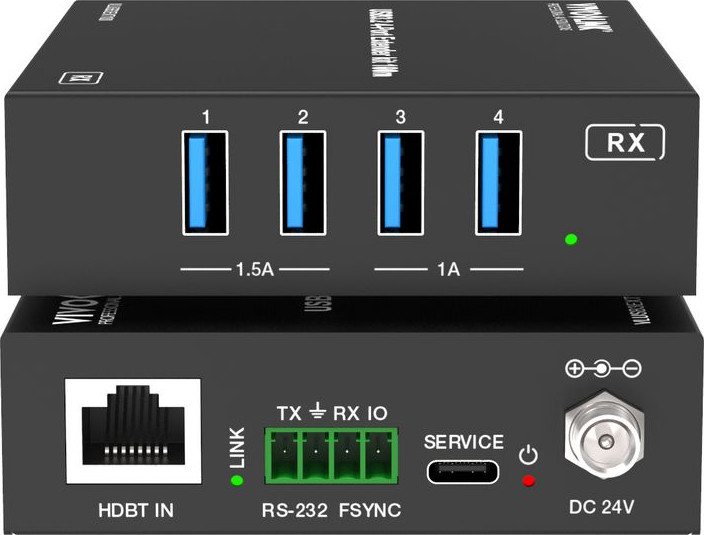The width and height of the screenshot is (704, 535).
Task: Click the green status LED below RX badge
Action: [571, 239]
